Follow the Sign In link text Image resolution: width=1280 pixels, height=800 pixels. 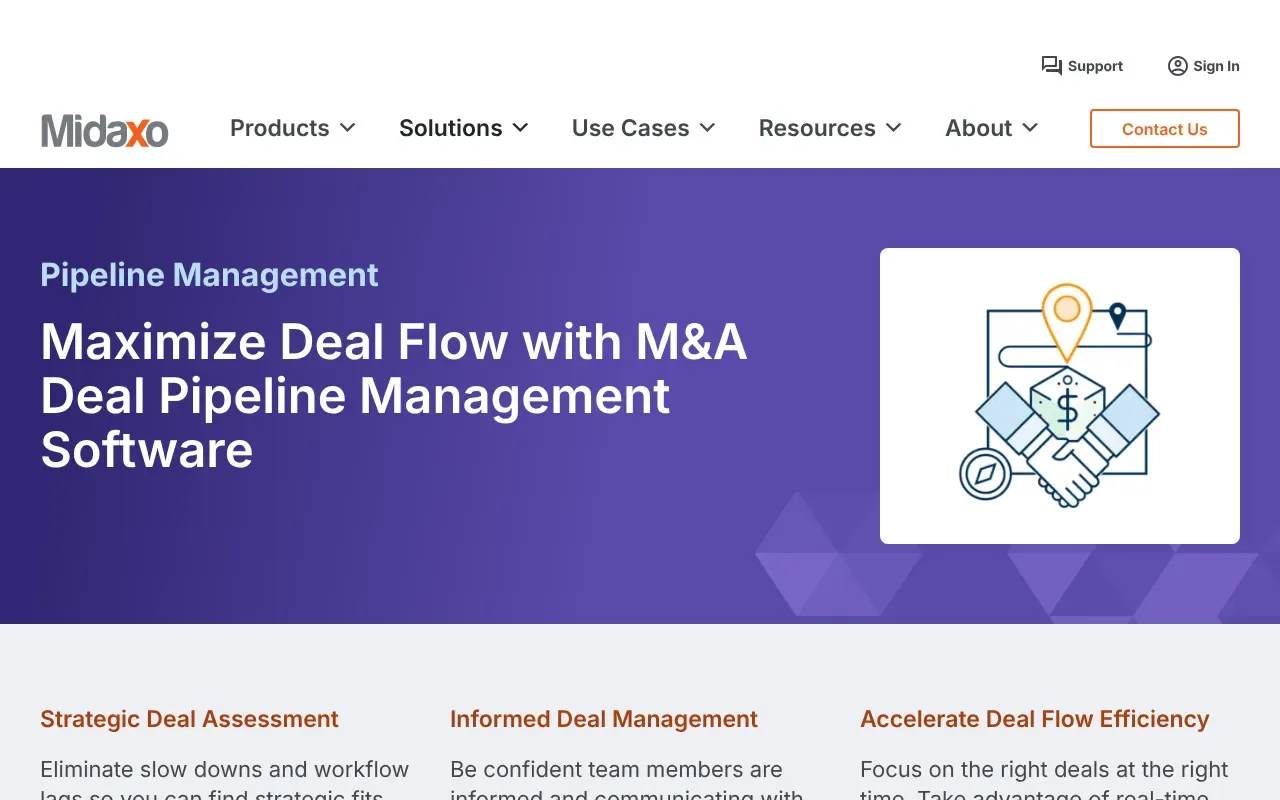1216,66
